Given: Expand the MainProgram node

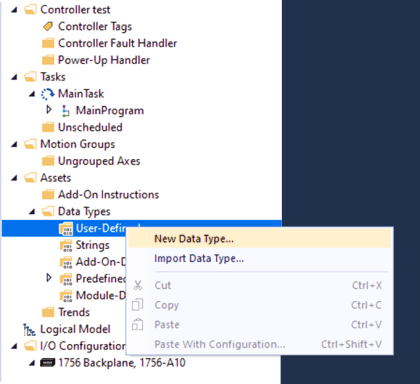Looking at the screenshot, I should [49, 110].
